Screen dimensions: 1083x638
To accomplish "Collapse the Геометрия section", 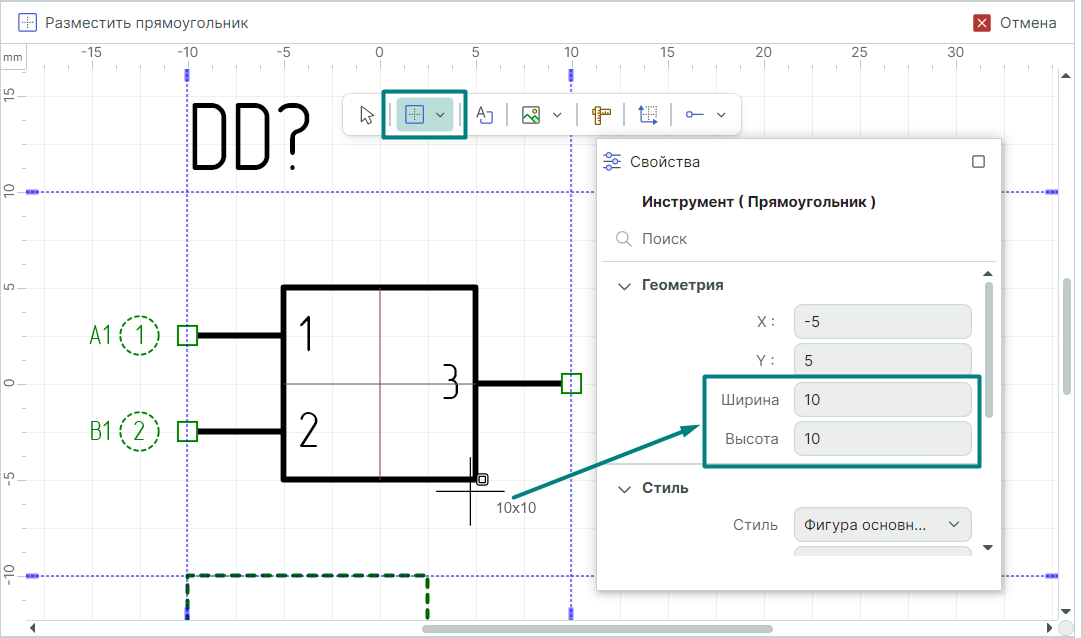I will pos(625,285).
